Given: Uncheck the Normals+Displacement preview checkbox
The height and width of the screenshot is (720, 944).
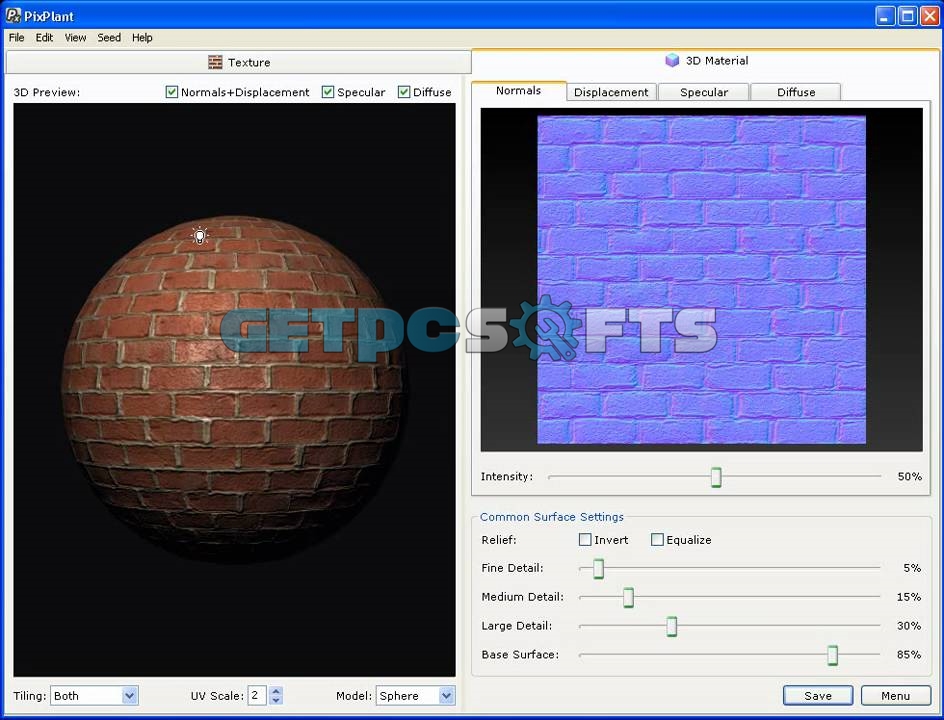Looking at the screenshot, I should 172,92.
